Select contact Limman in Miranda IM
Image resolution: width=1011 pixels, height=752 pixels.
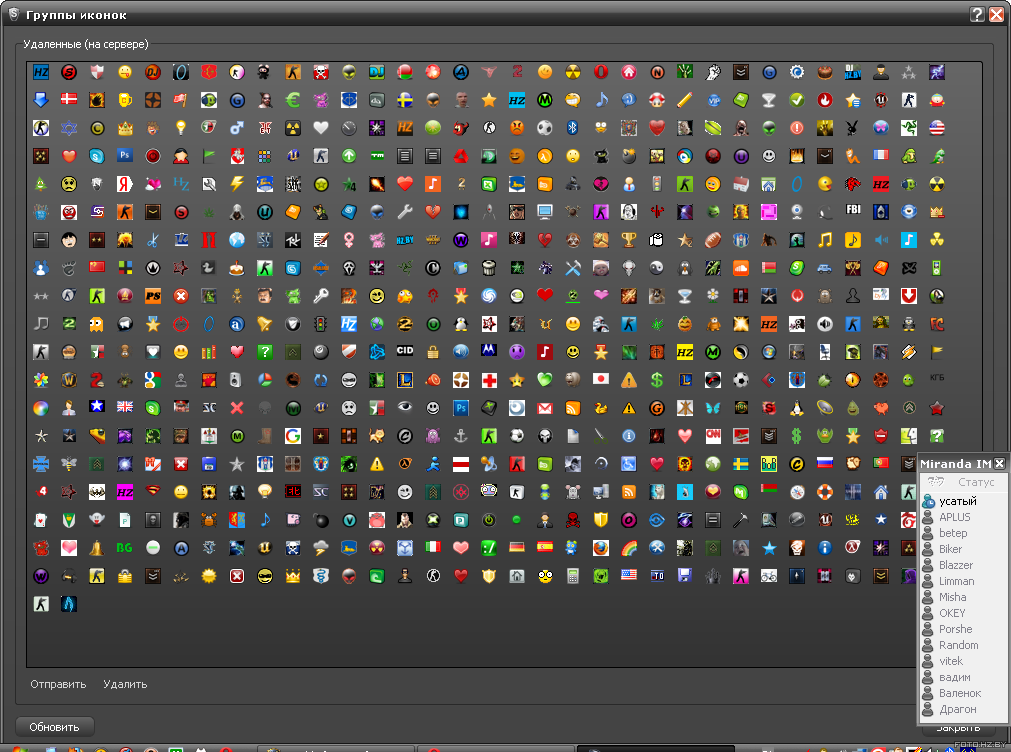[956, 581]
